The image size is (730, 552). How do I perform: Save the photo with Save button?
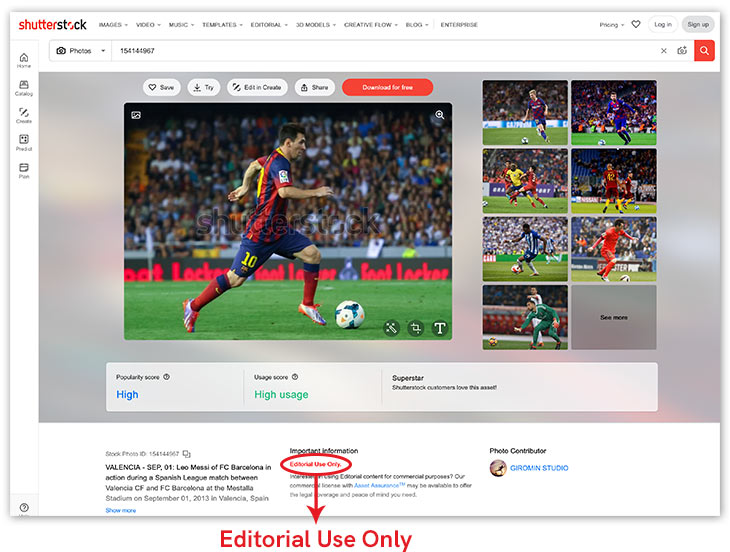161,88
